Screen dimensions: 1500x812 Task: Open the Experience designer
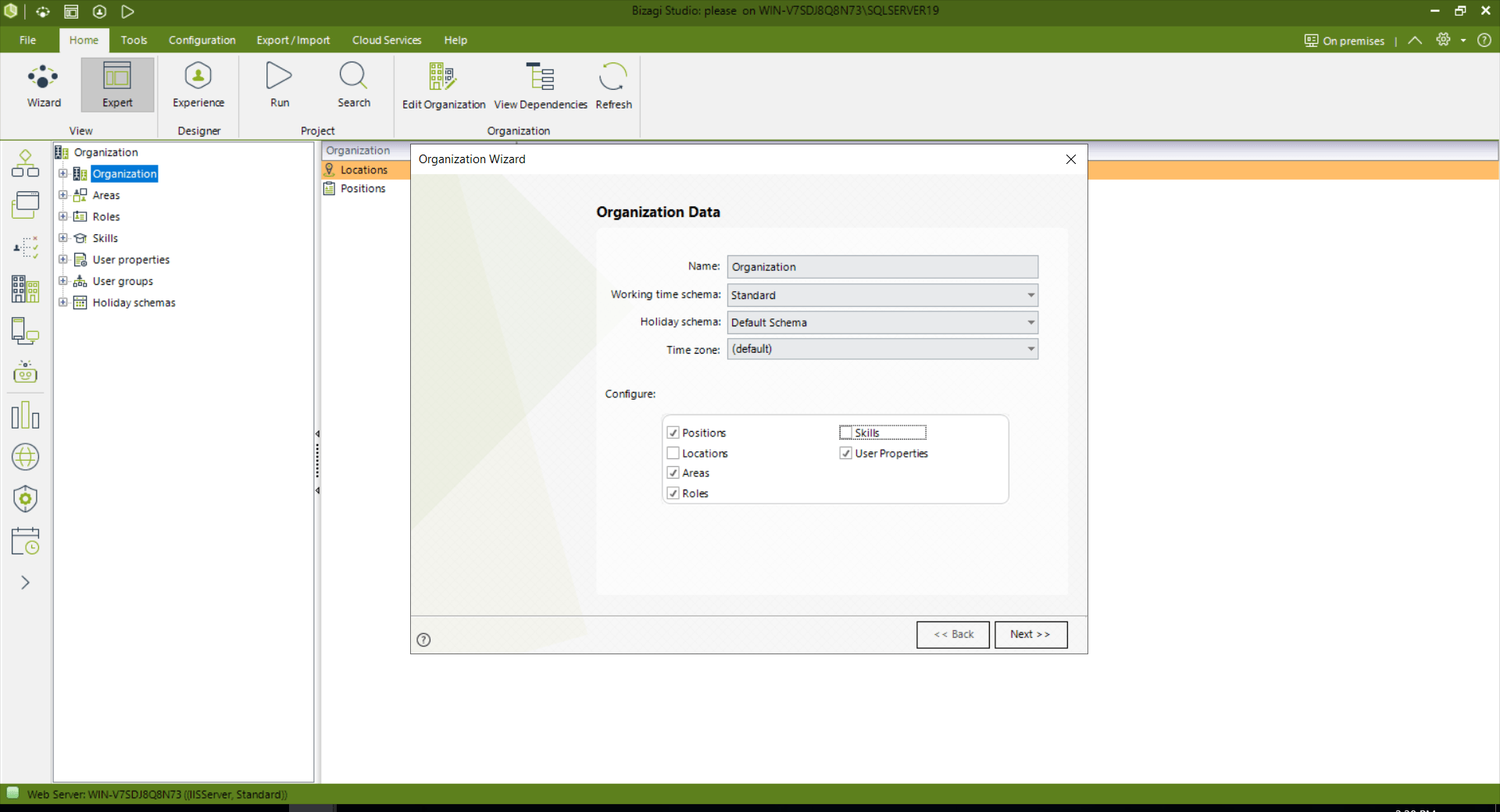[198, 85]
